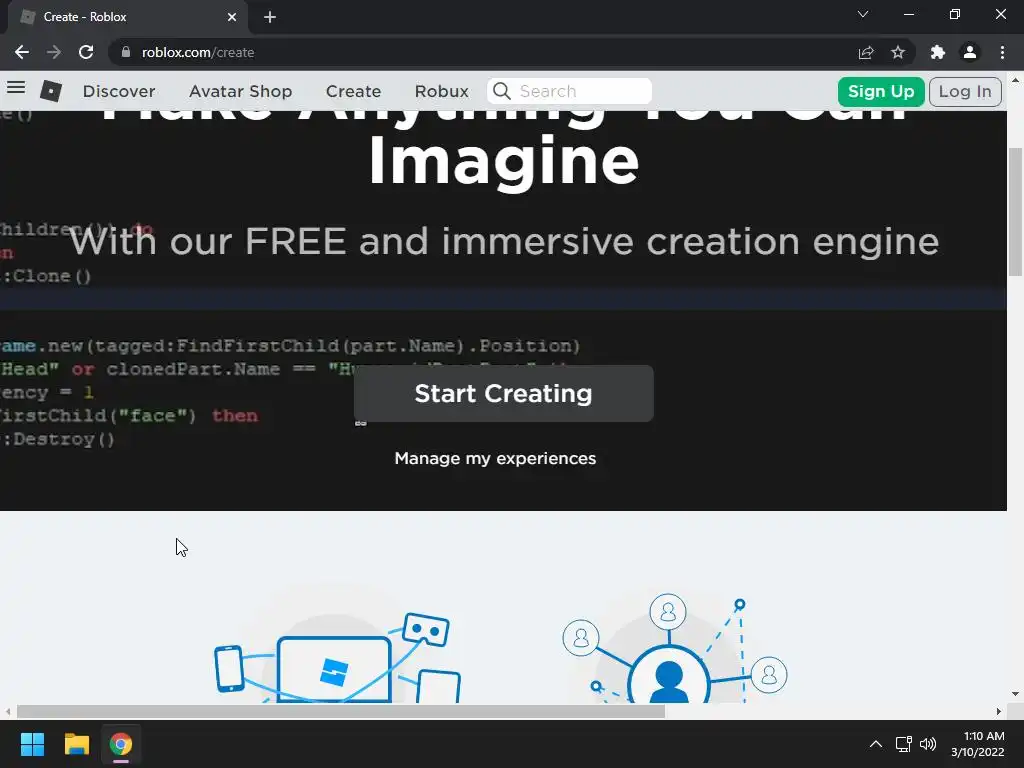1024x768 pixels.
Task: Click the multi-device illustration
Action: coord(338,656)
